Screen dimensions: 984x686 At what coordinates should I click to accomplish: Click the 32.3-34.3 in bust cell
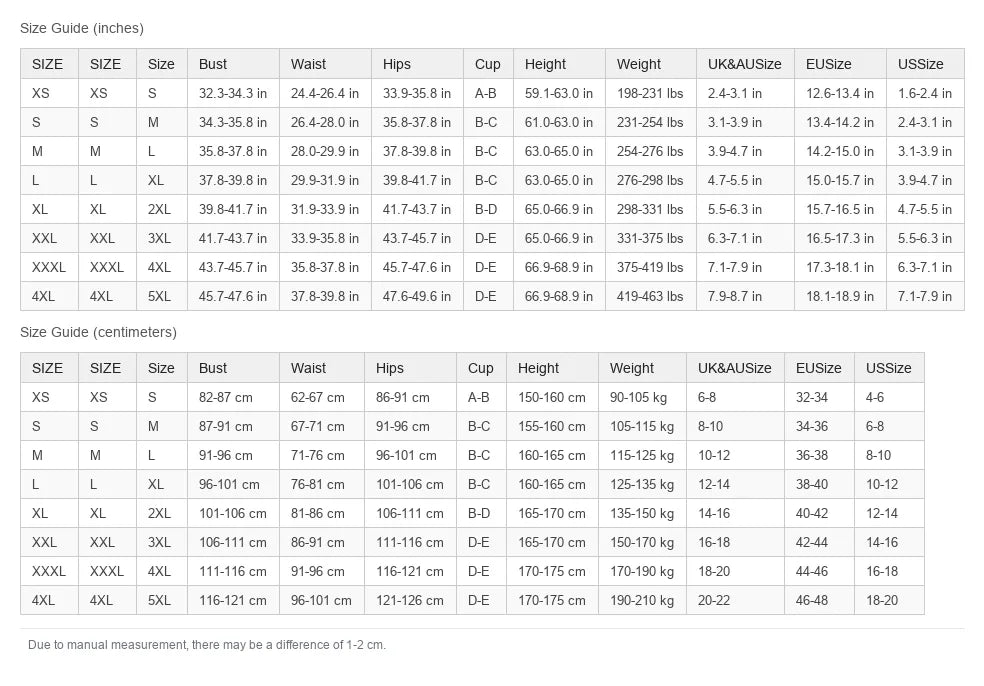click(233, 94)
